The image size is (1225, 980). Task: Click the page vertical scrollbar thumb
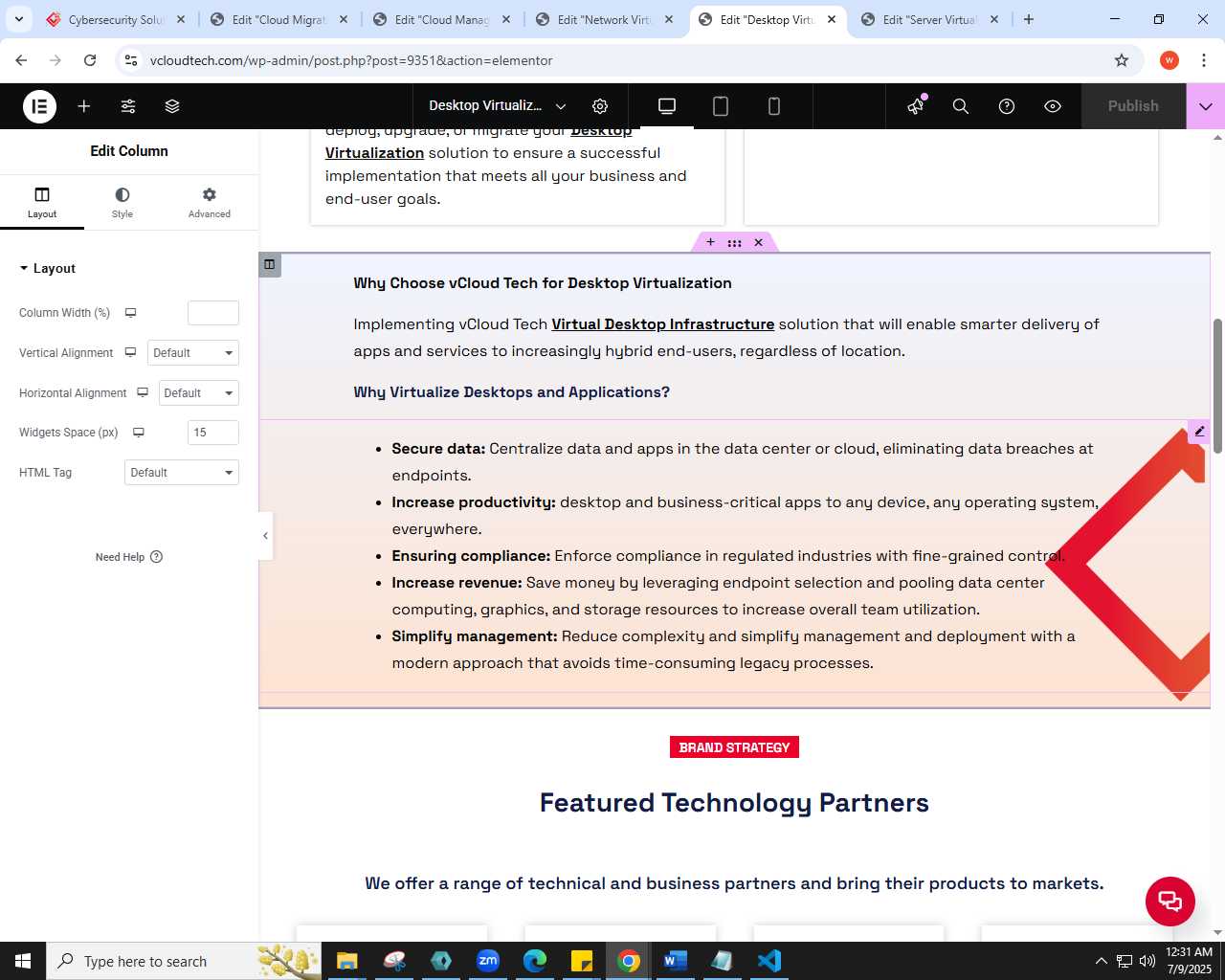[x=1218, y=386]
